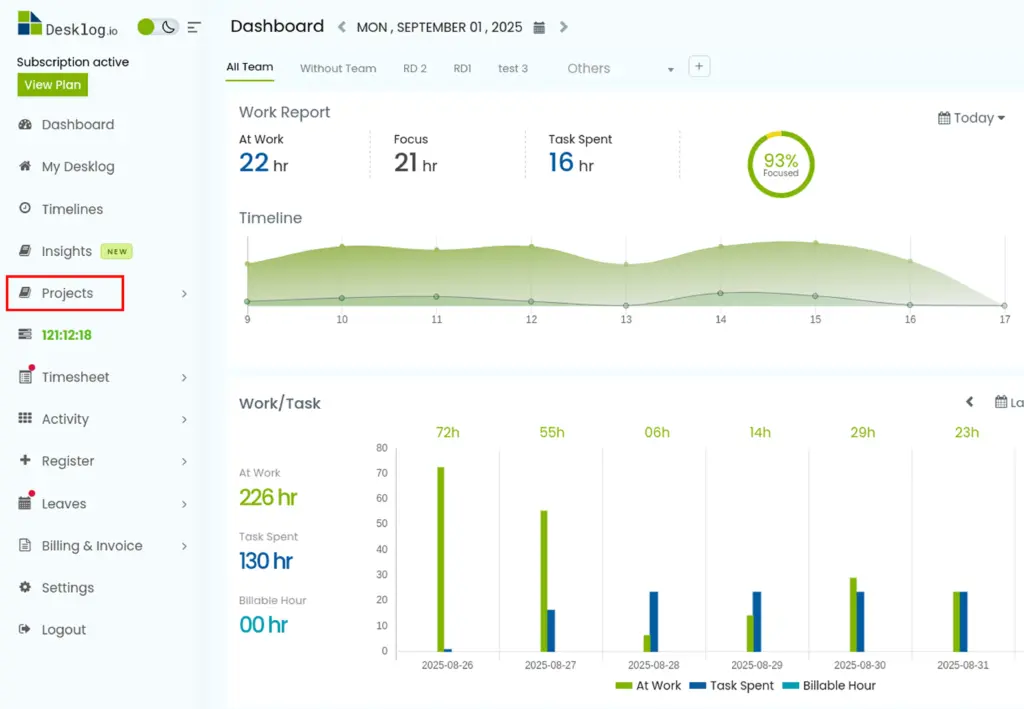The image size is (1024, 709).
Task: Click the plus icon to add a team tab
Action: pos(699,67)
